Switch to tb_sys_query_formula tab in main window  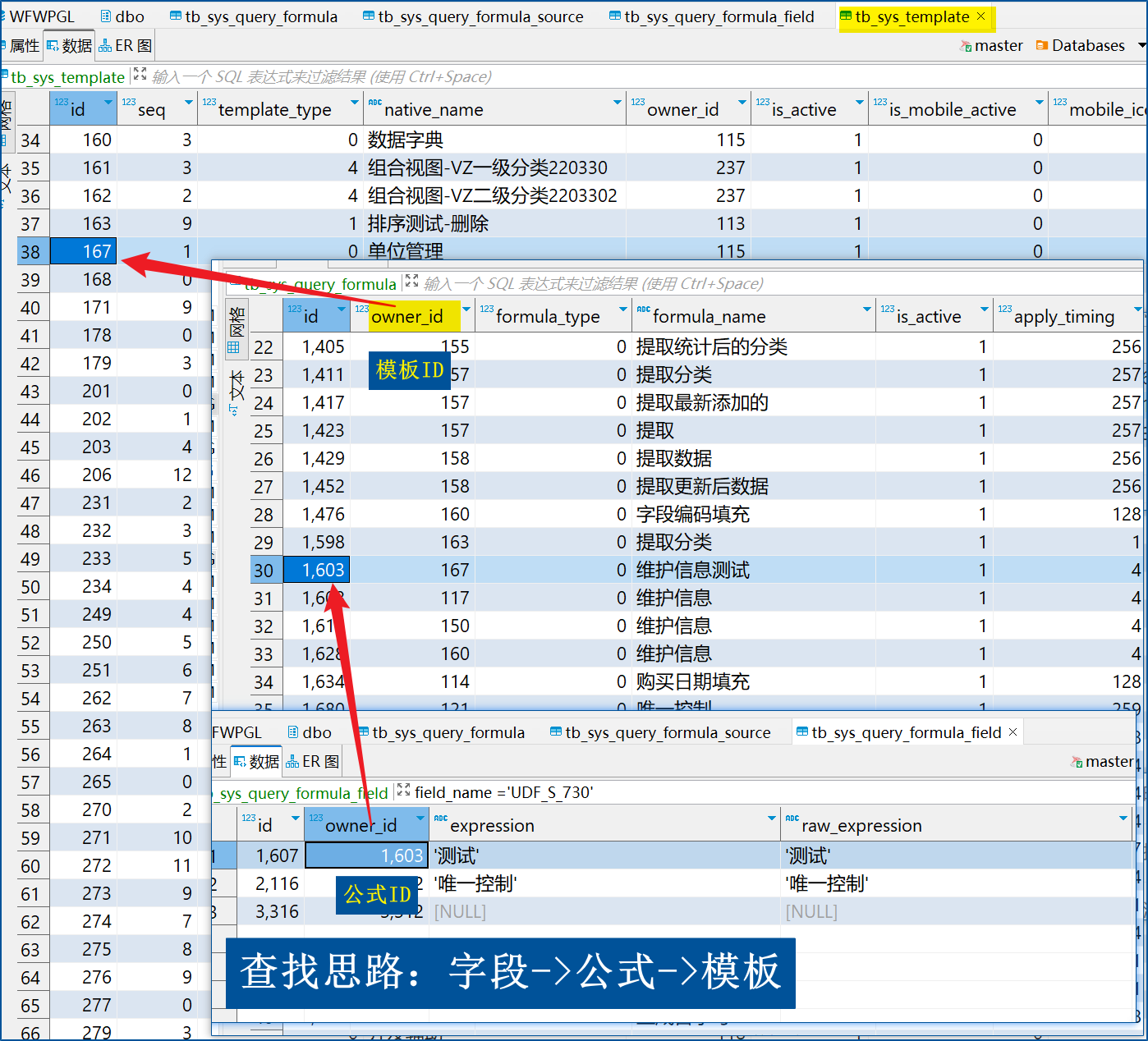tap(254, 16)
